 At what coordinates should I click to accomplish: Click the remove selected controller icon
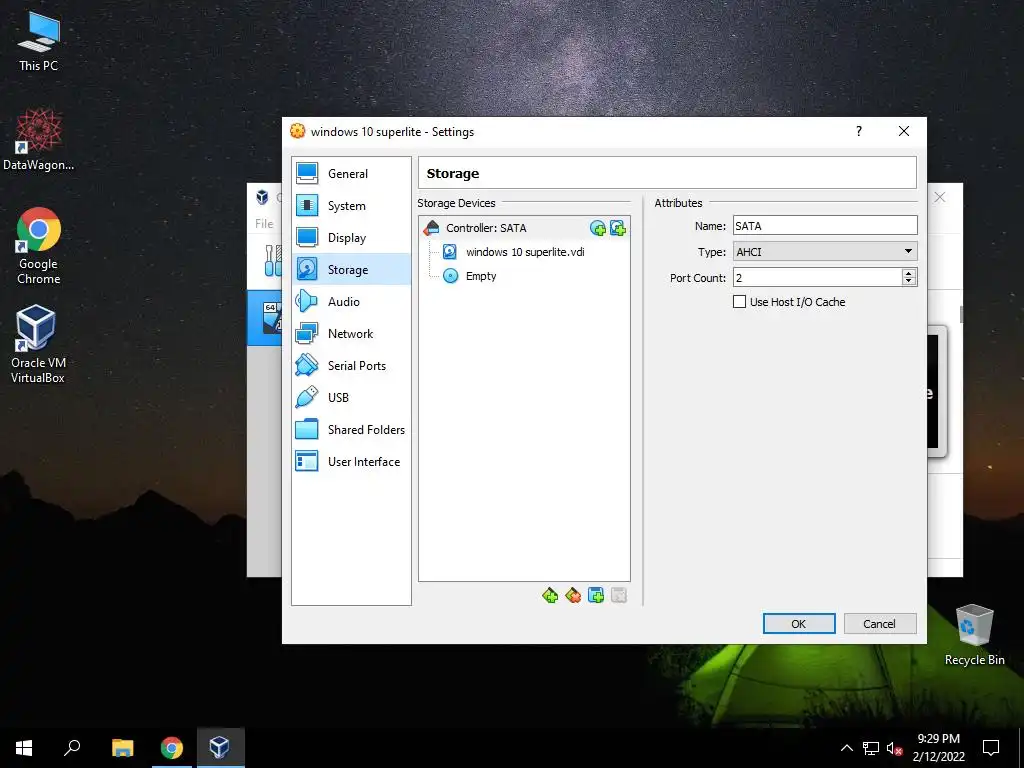click(x=573, y=595)
